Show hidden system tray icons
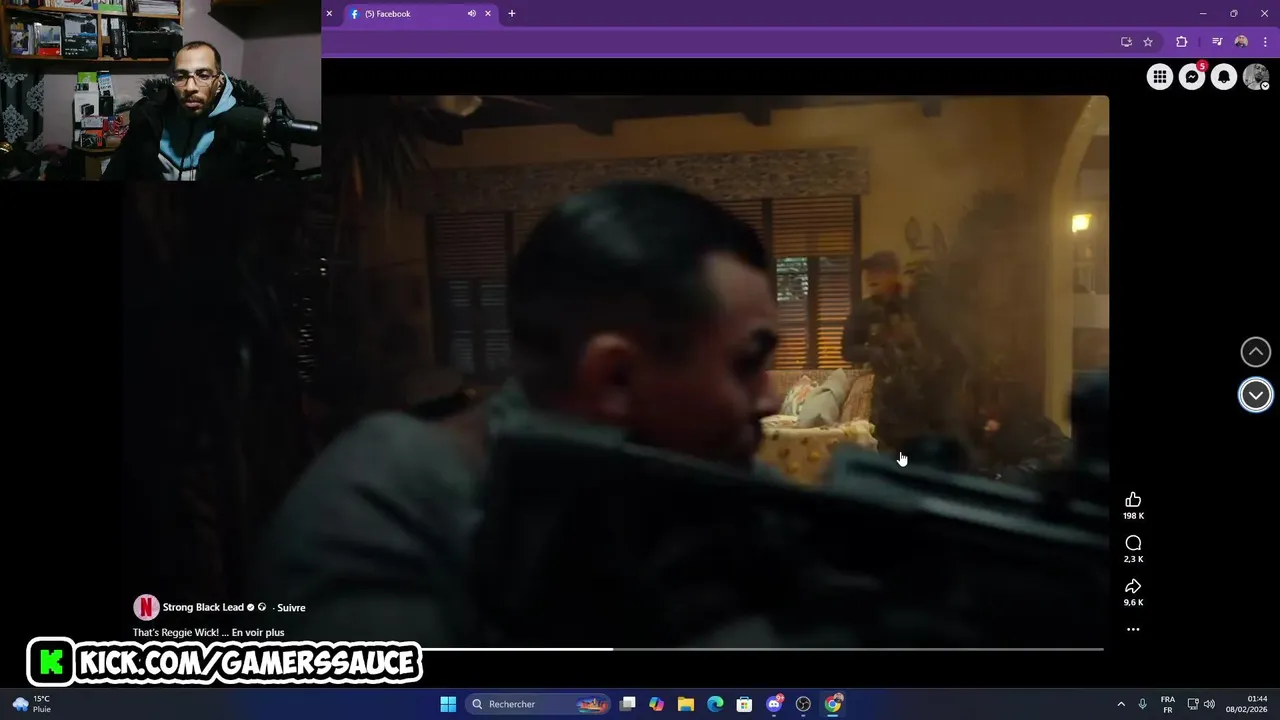The height and width of the screenshot is (720, 1280). pos(1121,704)
